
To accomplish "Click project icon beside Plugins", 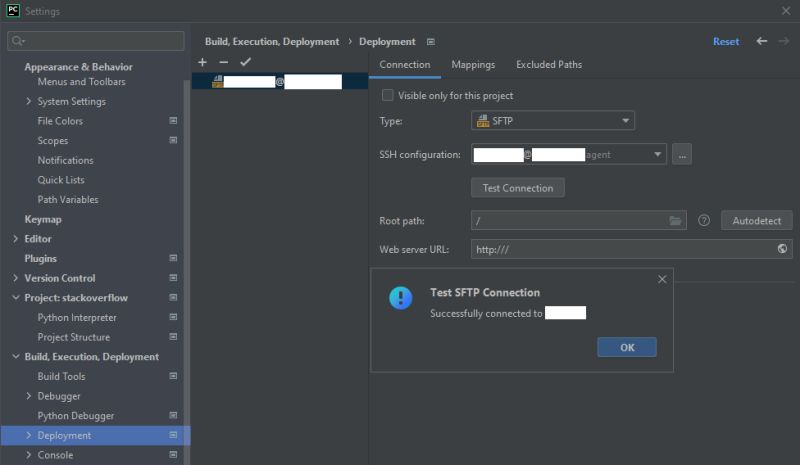I will coord(173,258).
